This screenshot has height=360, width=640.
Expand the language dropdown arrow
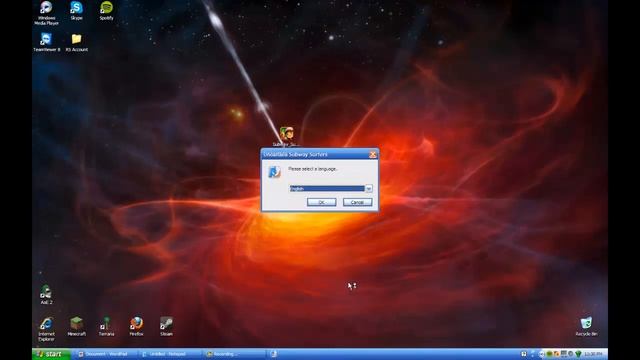point(369,189)
